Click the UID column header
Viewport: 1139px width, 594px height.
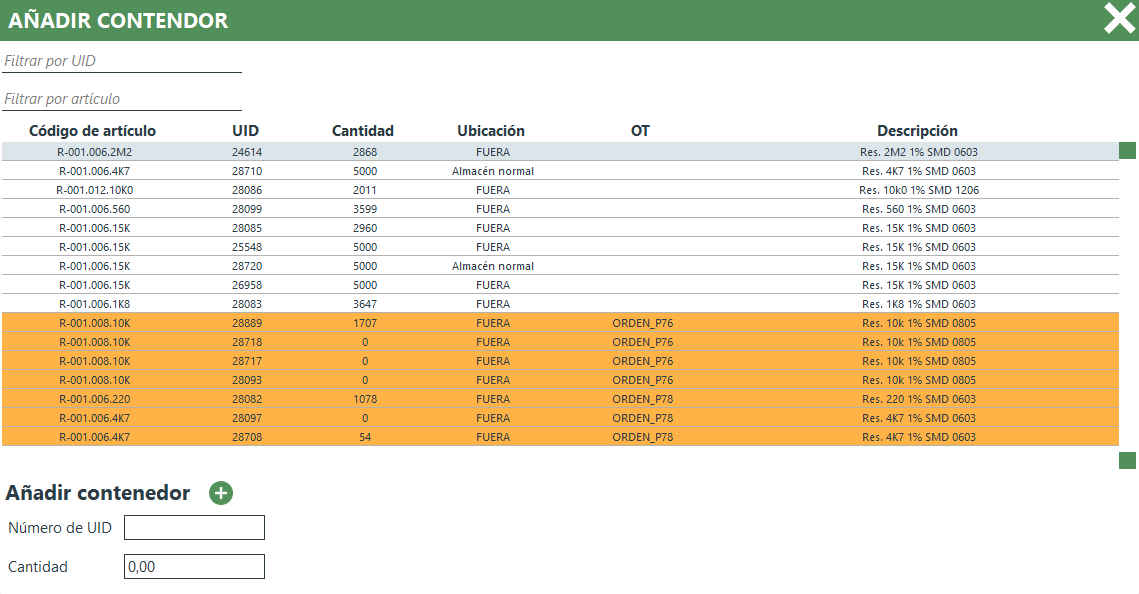(x=246, y=131)
